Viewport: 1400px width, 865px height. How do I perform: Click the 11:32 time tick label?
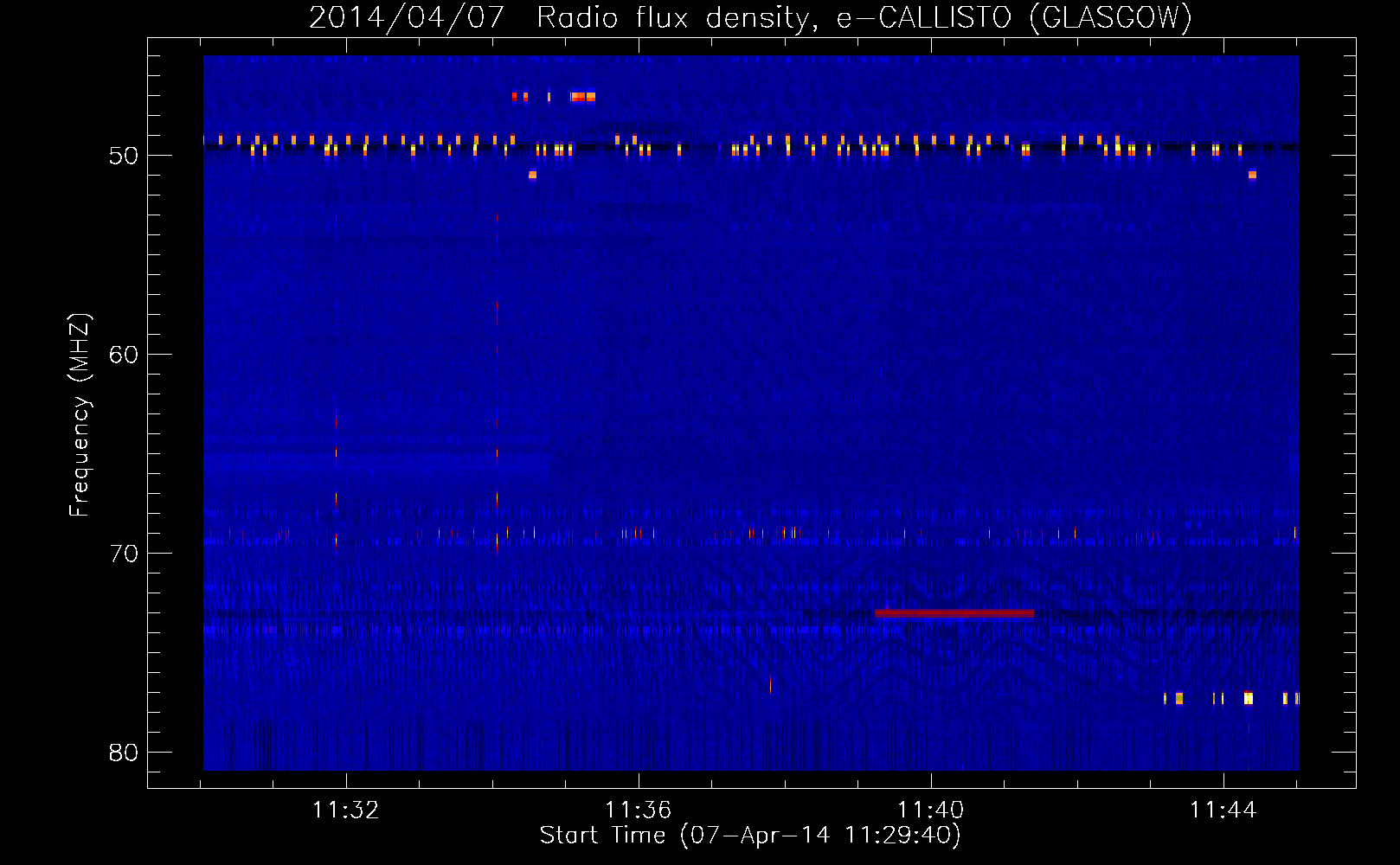(x=345, y=811)
